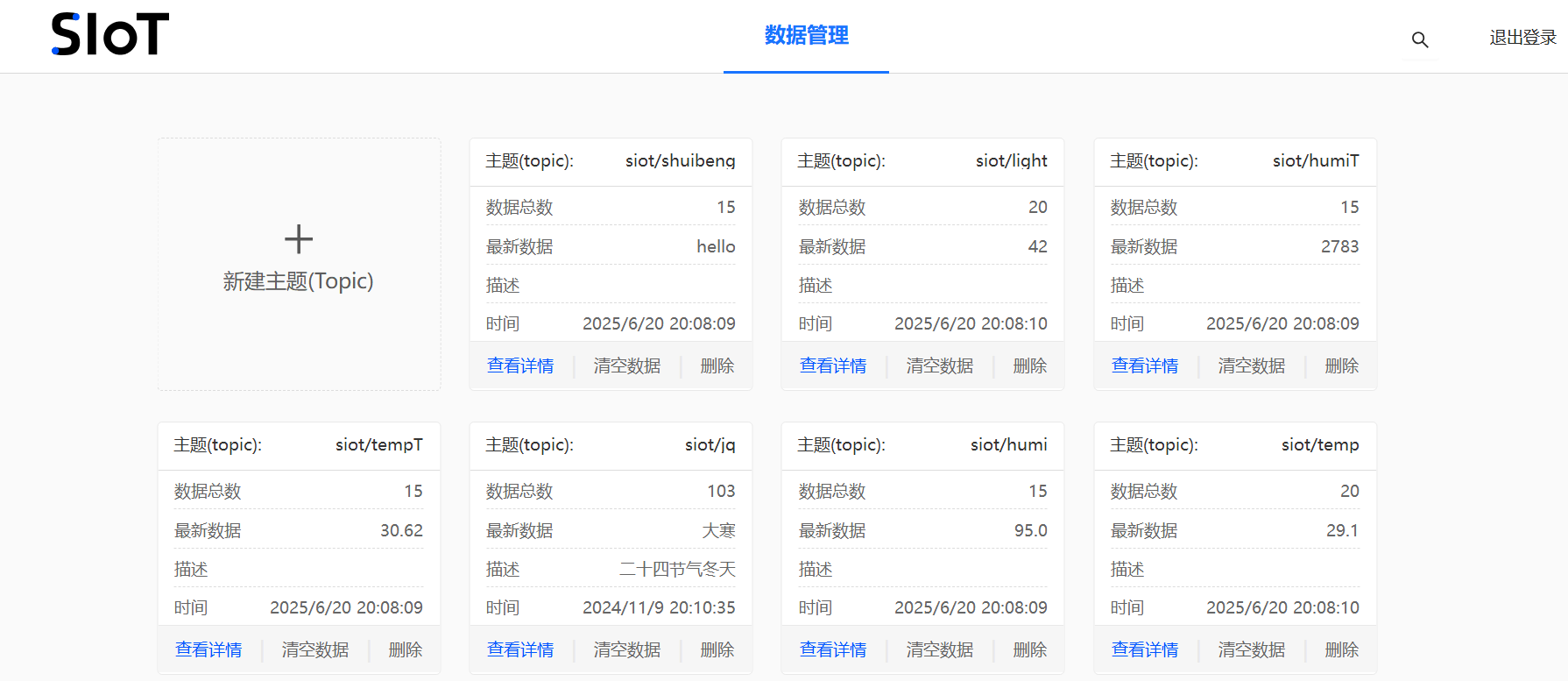View details of siot/humiT topic
Viewport: 1568px width, 681px height.
[1145, 365]
